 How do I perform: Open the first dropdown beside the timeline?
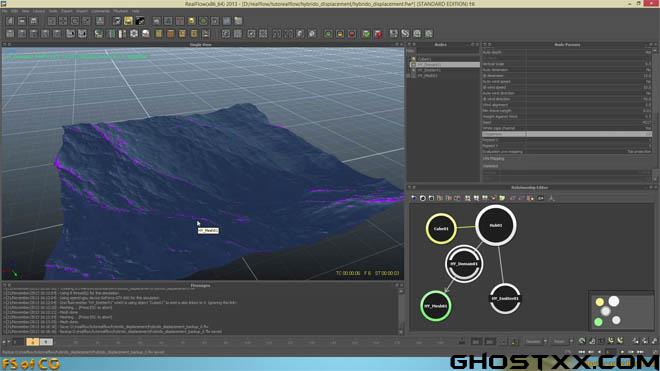tap(536, 342)
